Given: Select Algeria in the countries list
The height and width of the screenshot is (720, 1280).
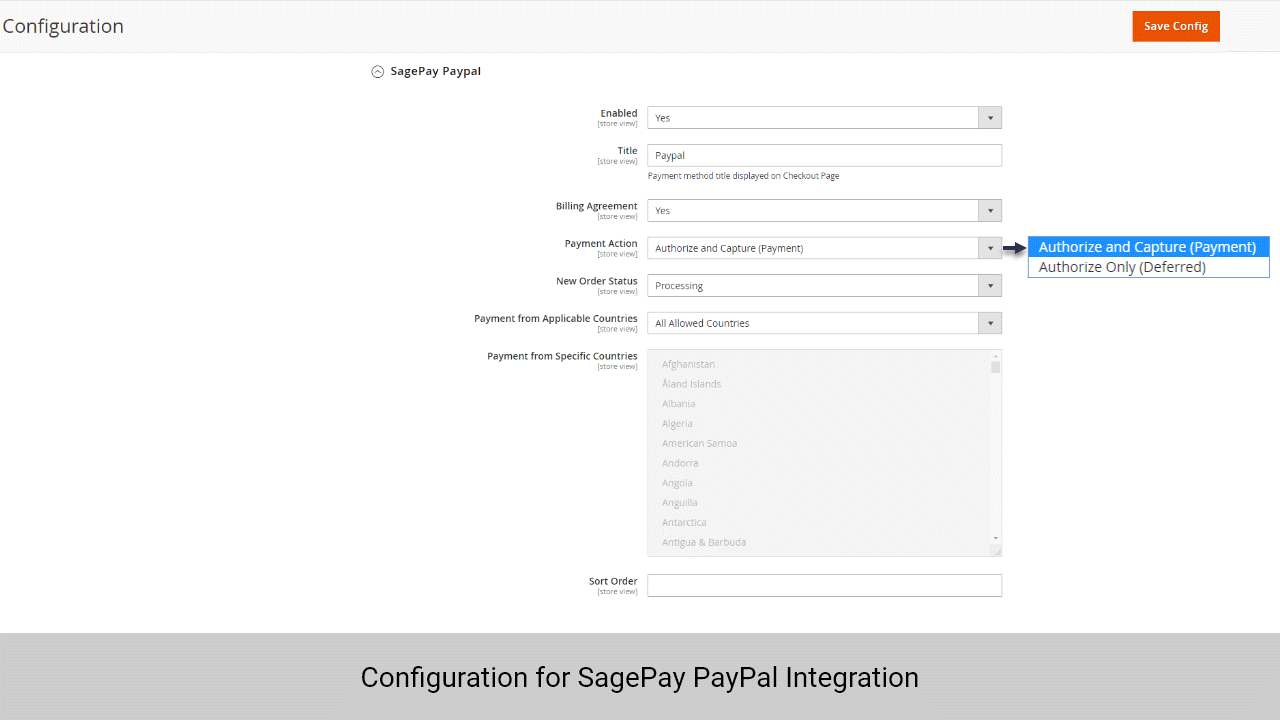Looking at the screenshot, I should pyautogui.click(x=677, y=424).
